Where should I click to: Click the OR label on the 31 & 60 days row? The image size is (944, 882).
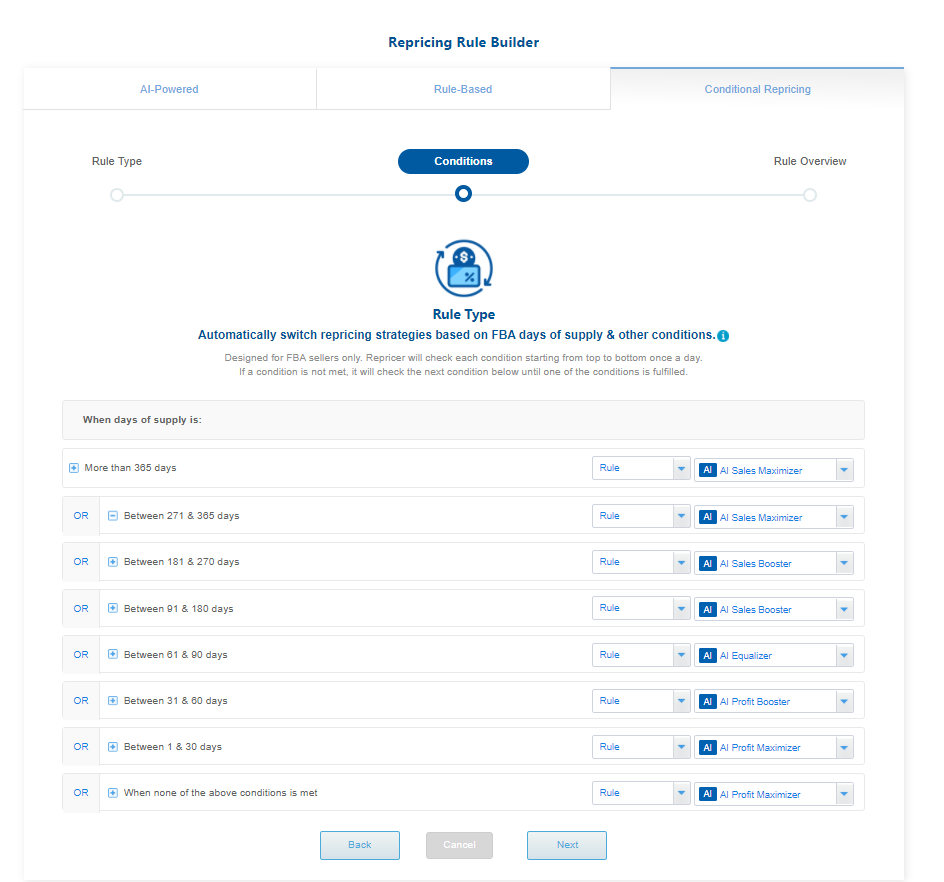point(81,701)
